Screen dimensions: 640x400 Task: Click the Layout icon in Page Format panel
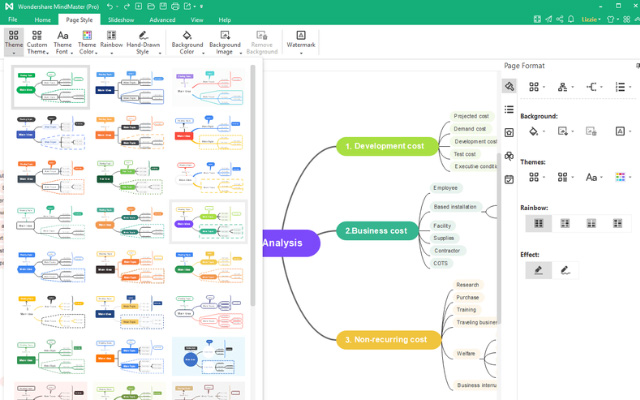[x=534, y=87]
